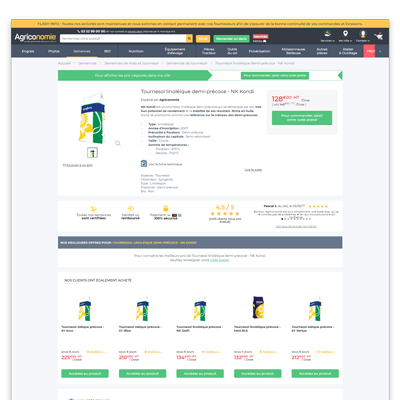
Task: Open the BIO menu
Action: 107,51
